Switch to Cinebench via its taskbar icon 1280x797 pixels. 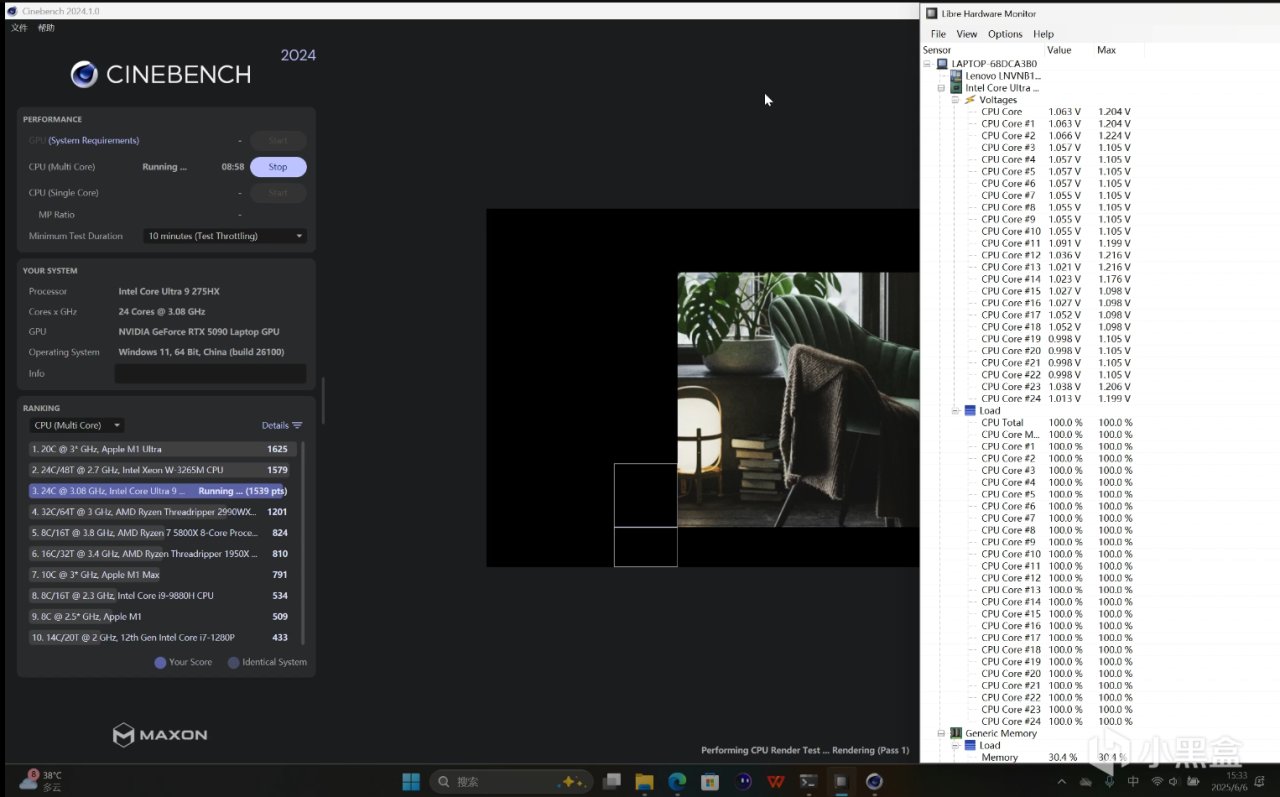coord(874,781)
